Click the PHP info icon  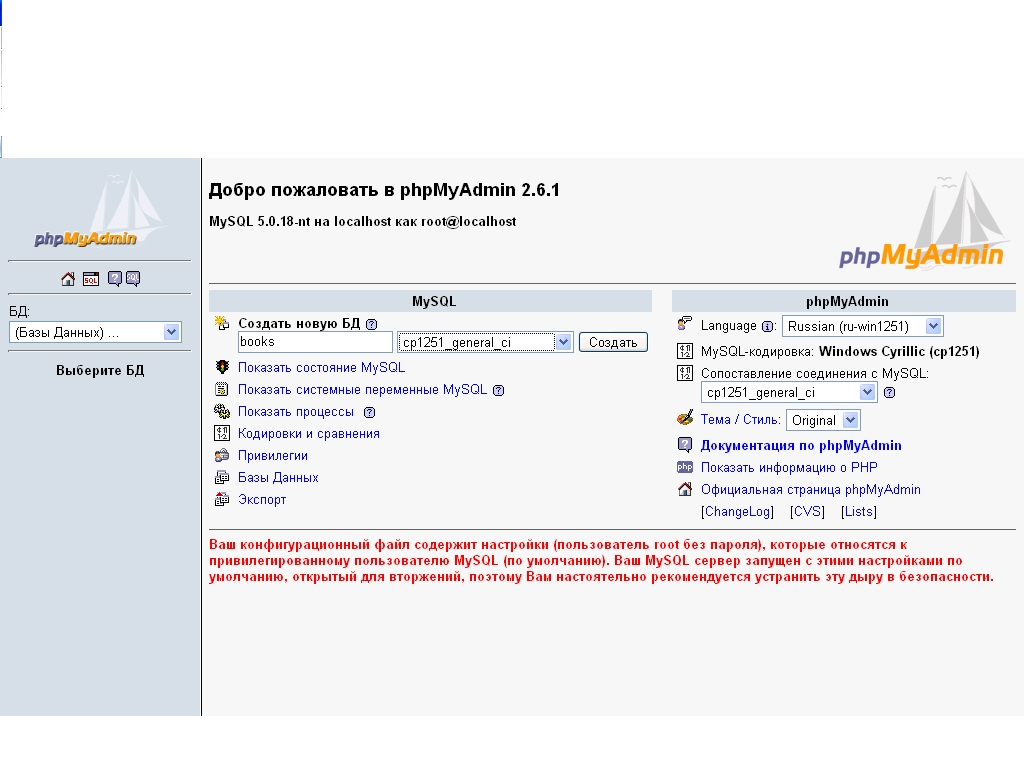click(x=684, y=467)
